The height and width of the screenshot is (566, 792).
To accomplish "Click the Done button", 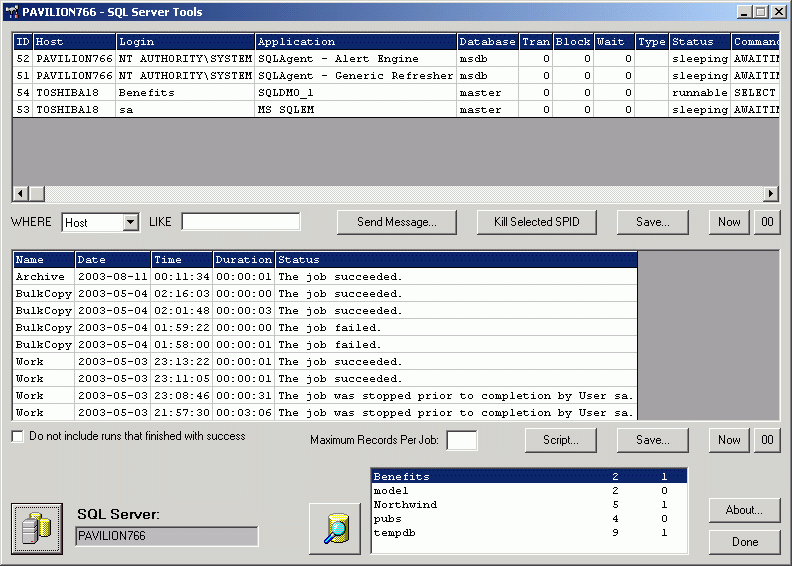I will point(744,542).
